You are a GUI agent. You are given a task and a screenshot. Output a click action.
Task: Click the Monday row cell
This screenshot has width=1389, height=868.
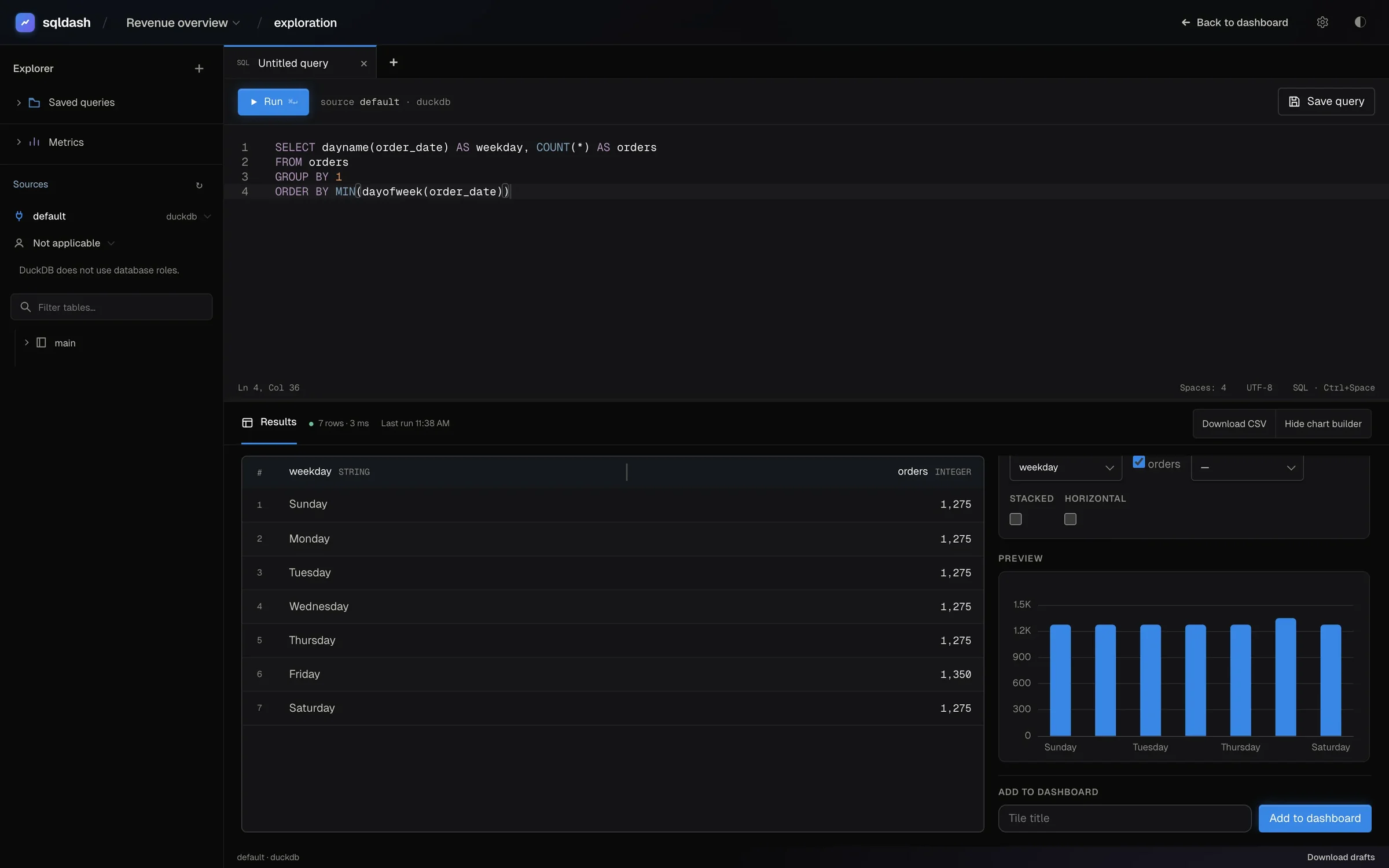[x=309, y=539]
